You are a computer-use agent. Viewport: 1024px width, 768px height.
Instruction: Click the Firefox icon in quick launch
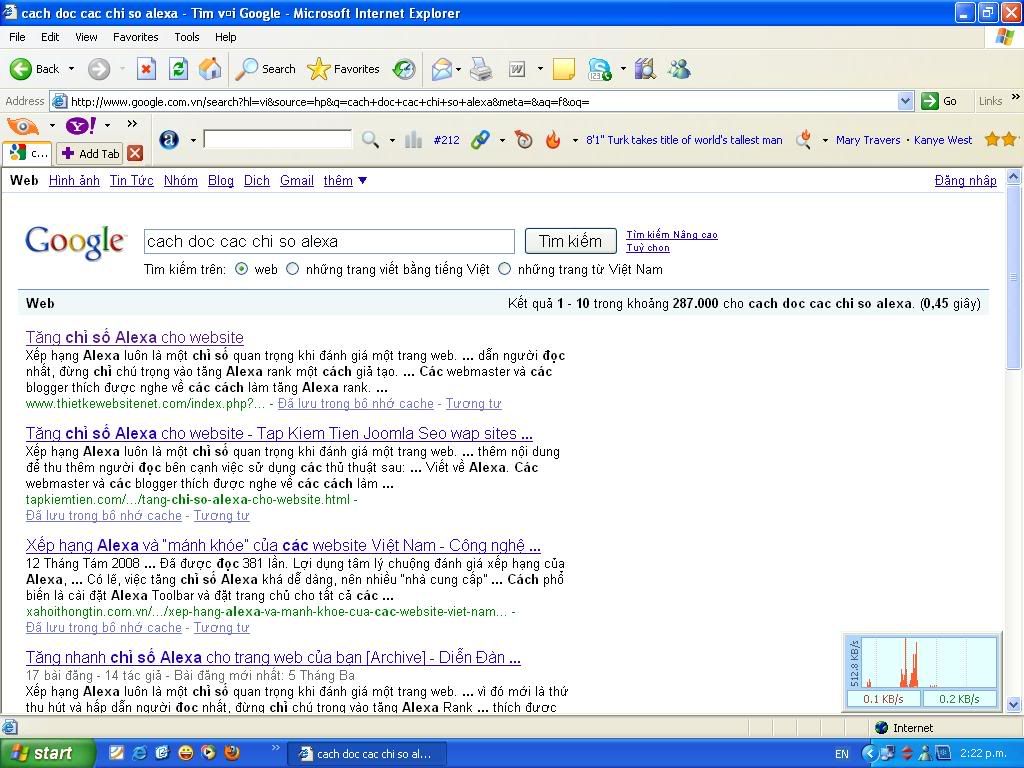pyautogui.click(x=232, y=752)
